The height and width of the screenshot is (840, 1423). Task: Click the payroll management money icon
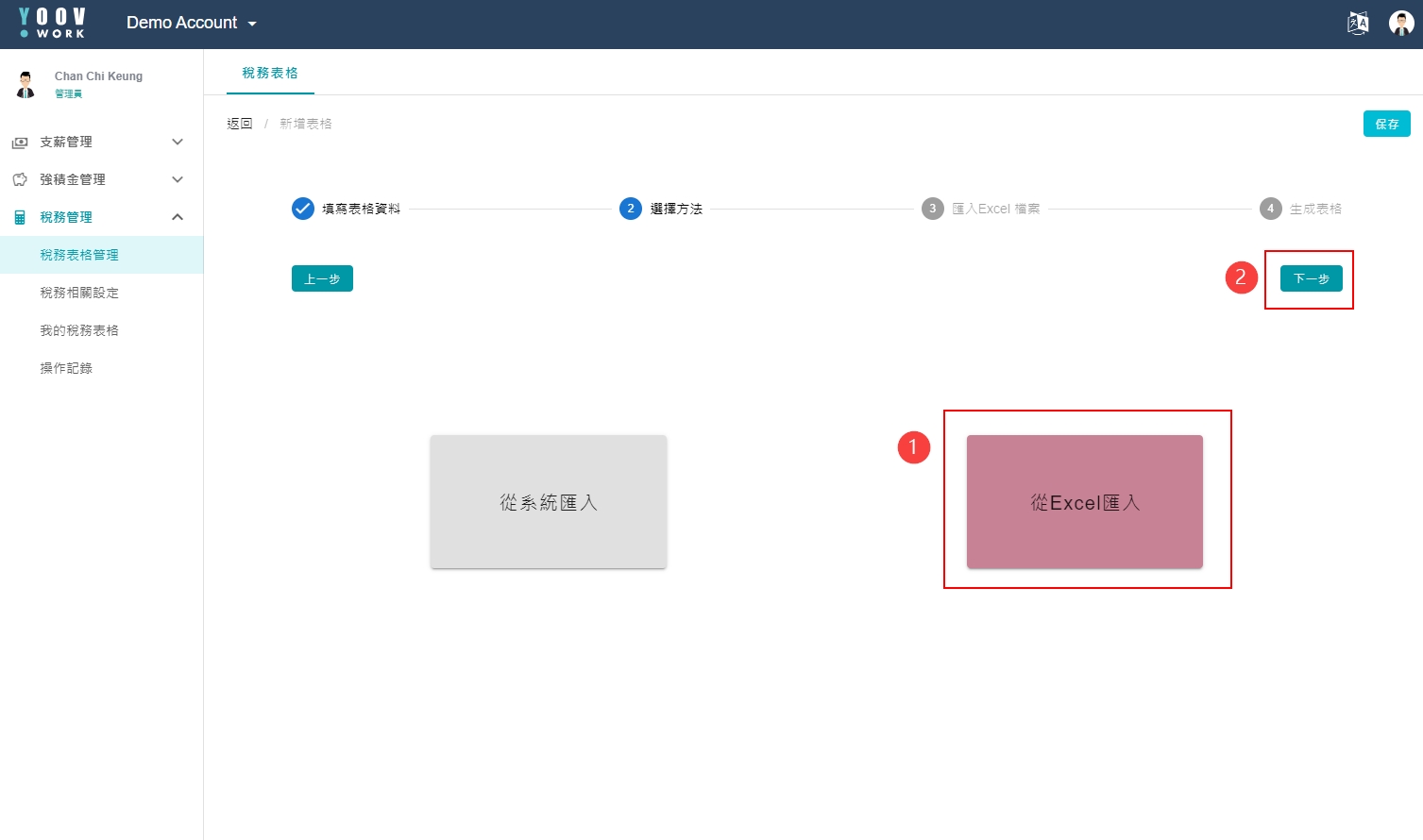[20, 143]
